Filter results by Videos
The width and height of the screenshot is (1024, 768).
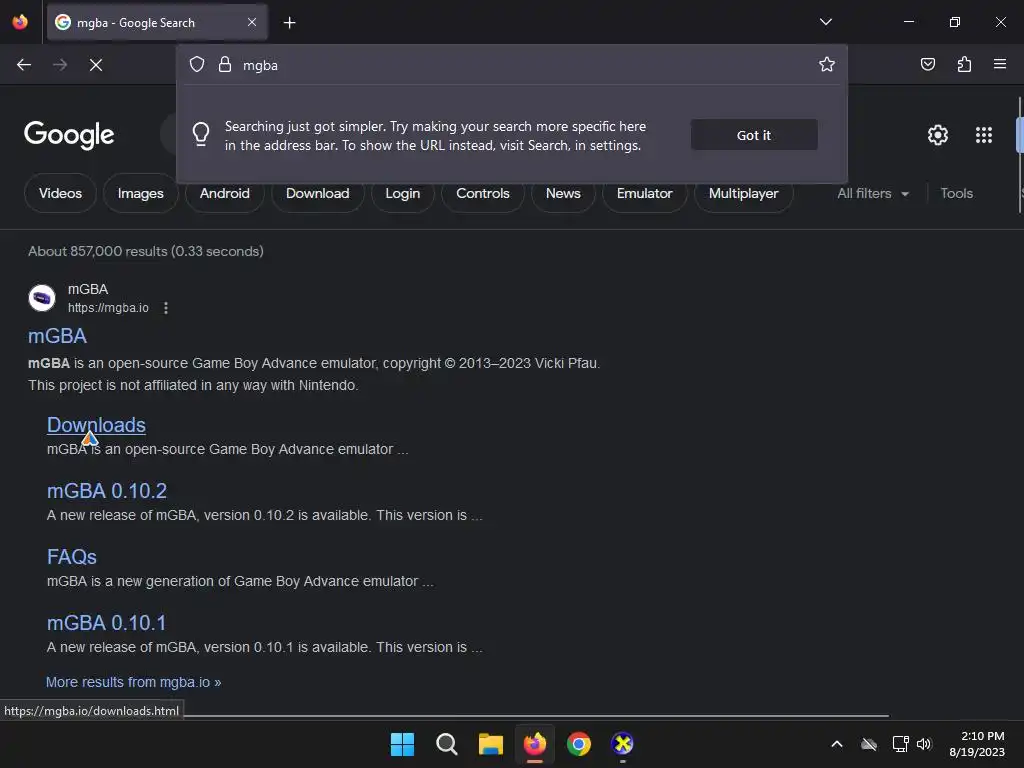pyautogui.click(x=60, y=193)
